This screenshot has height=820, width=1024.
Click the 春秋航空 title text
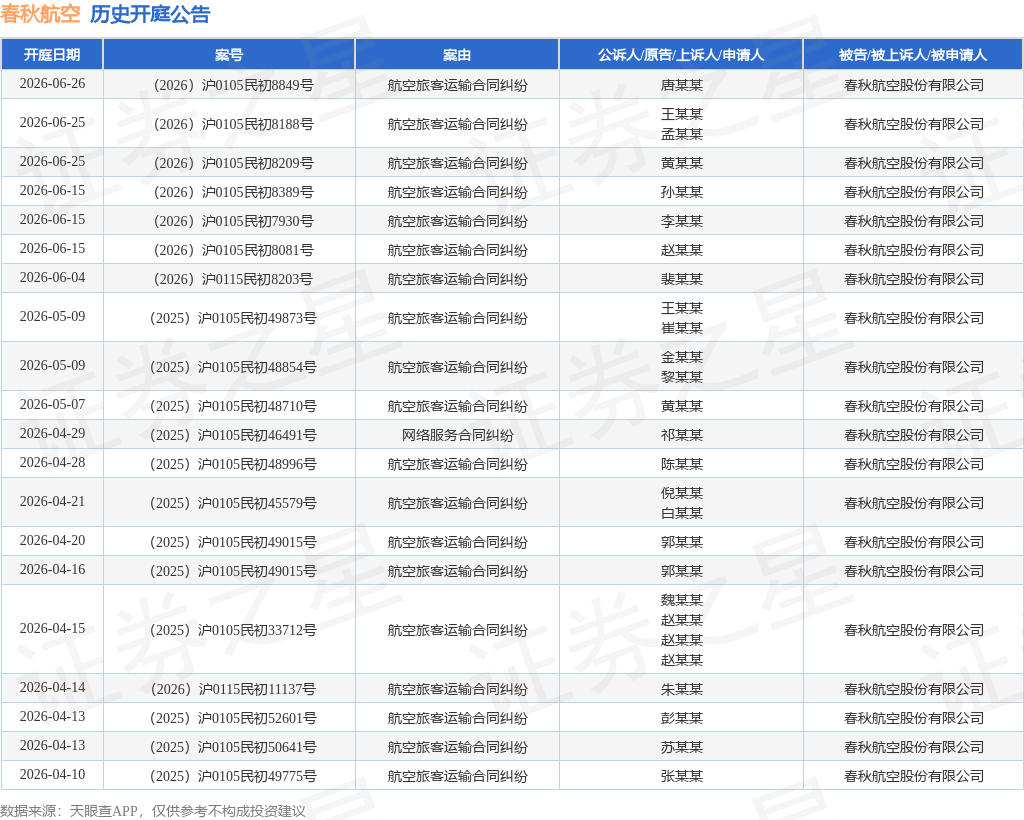tap(40, 14)
